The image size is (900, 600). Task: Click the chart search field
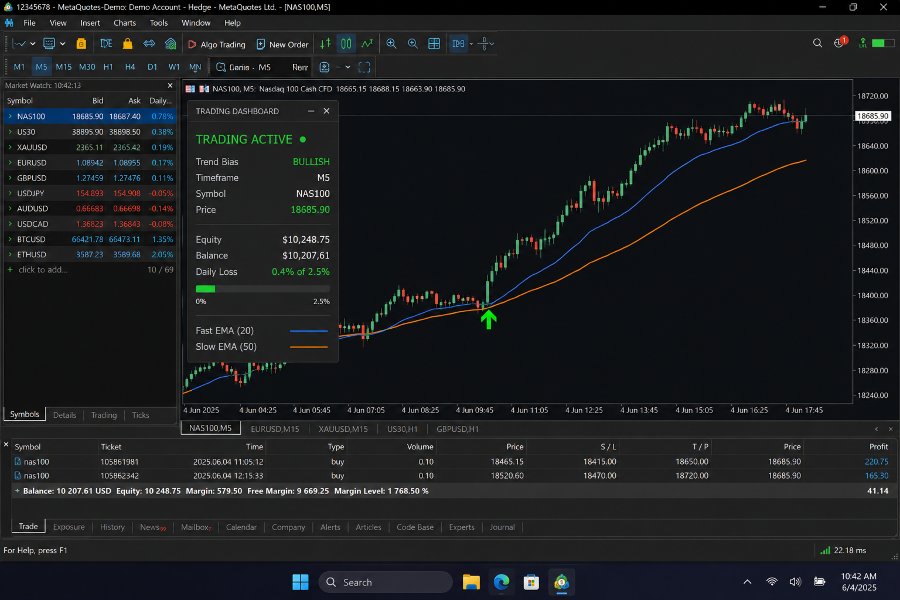pos(261,67)
